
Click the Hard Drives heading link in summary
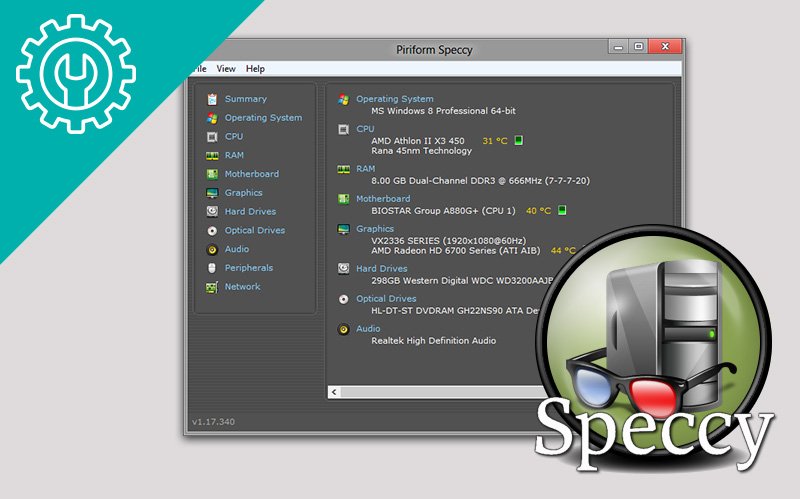382,269
